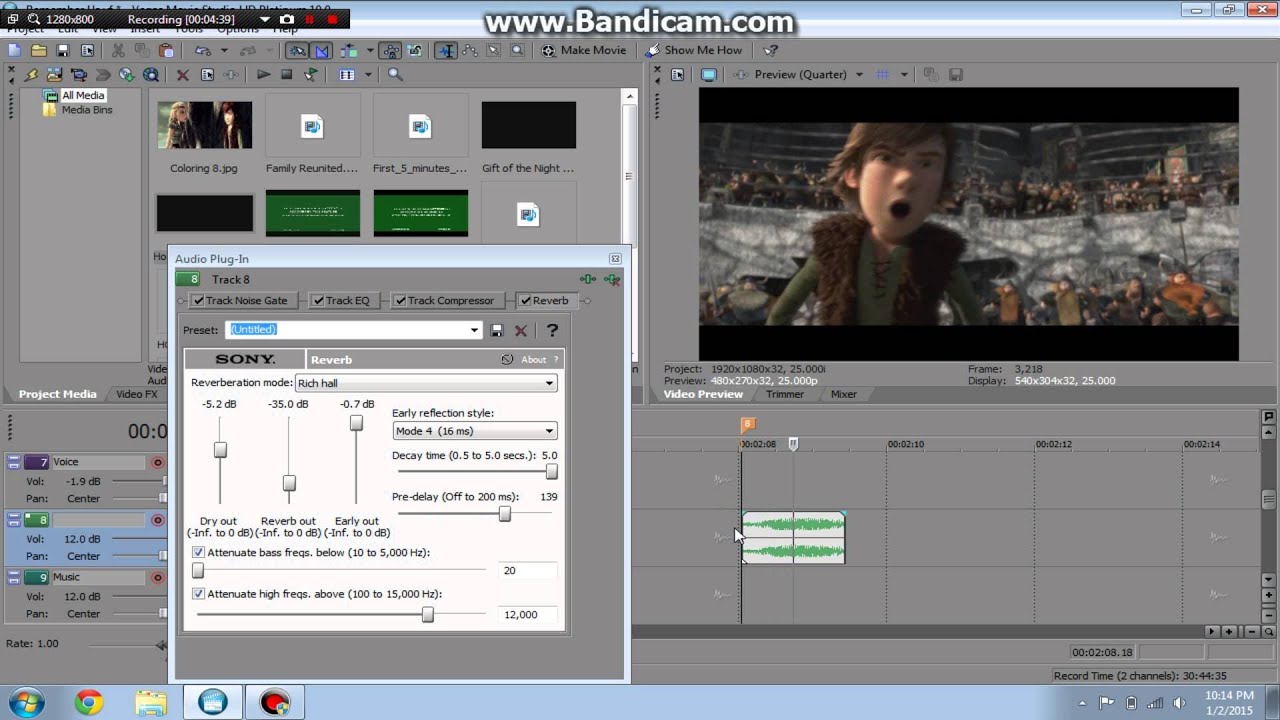Select All Media tree item
Image resolution: width=1280 pixels, height=720 pixels.
click(83, 96)
